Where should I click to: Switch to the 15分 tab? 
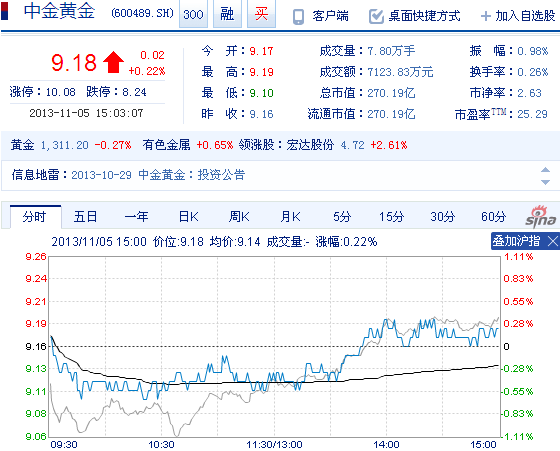click(x=391, y=217)
